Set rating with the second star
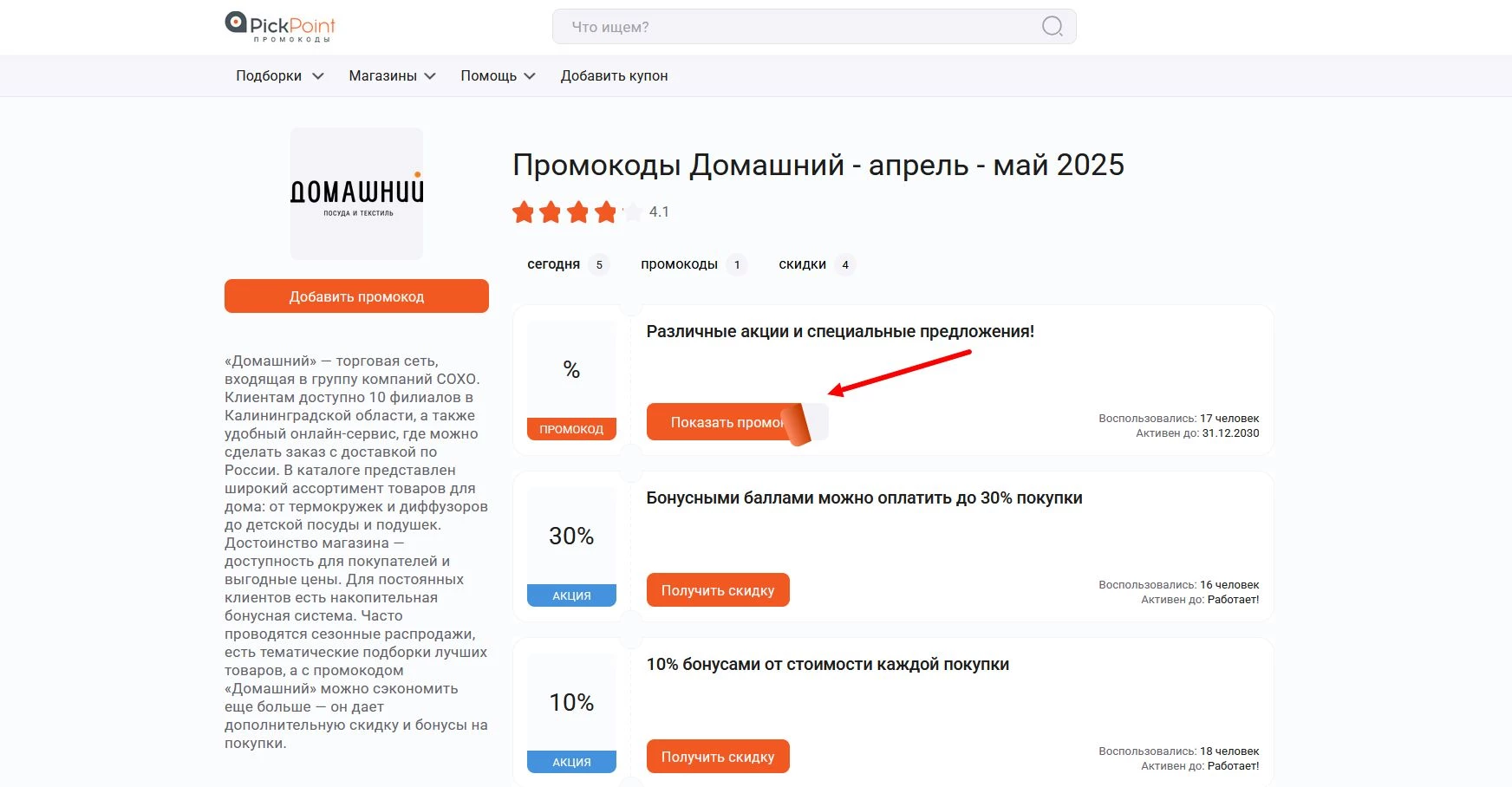Viewport: 1512px width, 787px height. (x=551, y=211)
